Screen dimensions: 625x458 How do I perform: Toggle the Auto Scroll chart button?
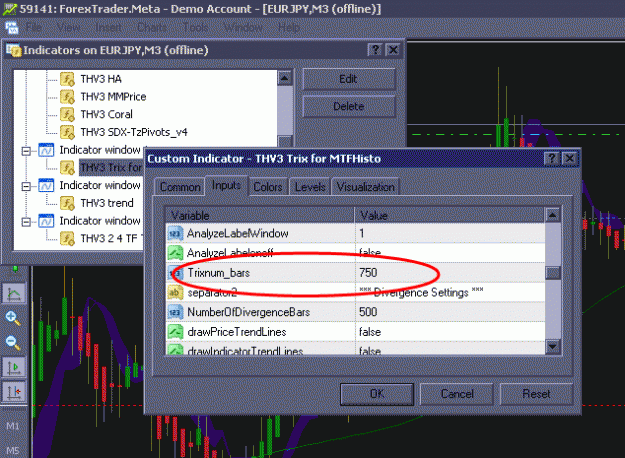14,367
